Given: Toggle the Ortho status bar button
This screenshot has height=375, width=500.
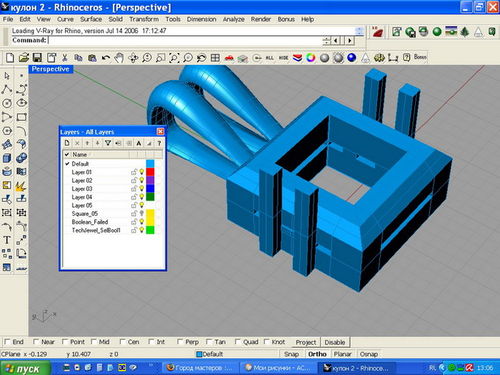Looking at the screenshot, I should click(317, 354).
